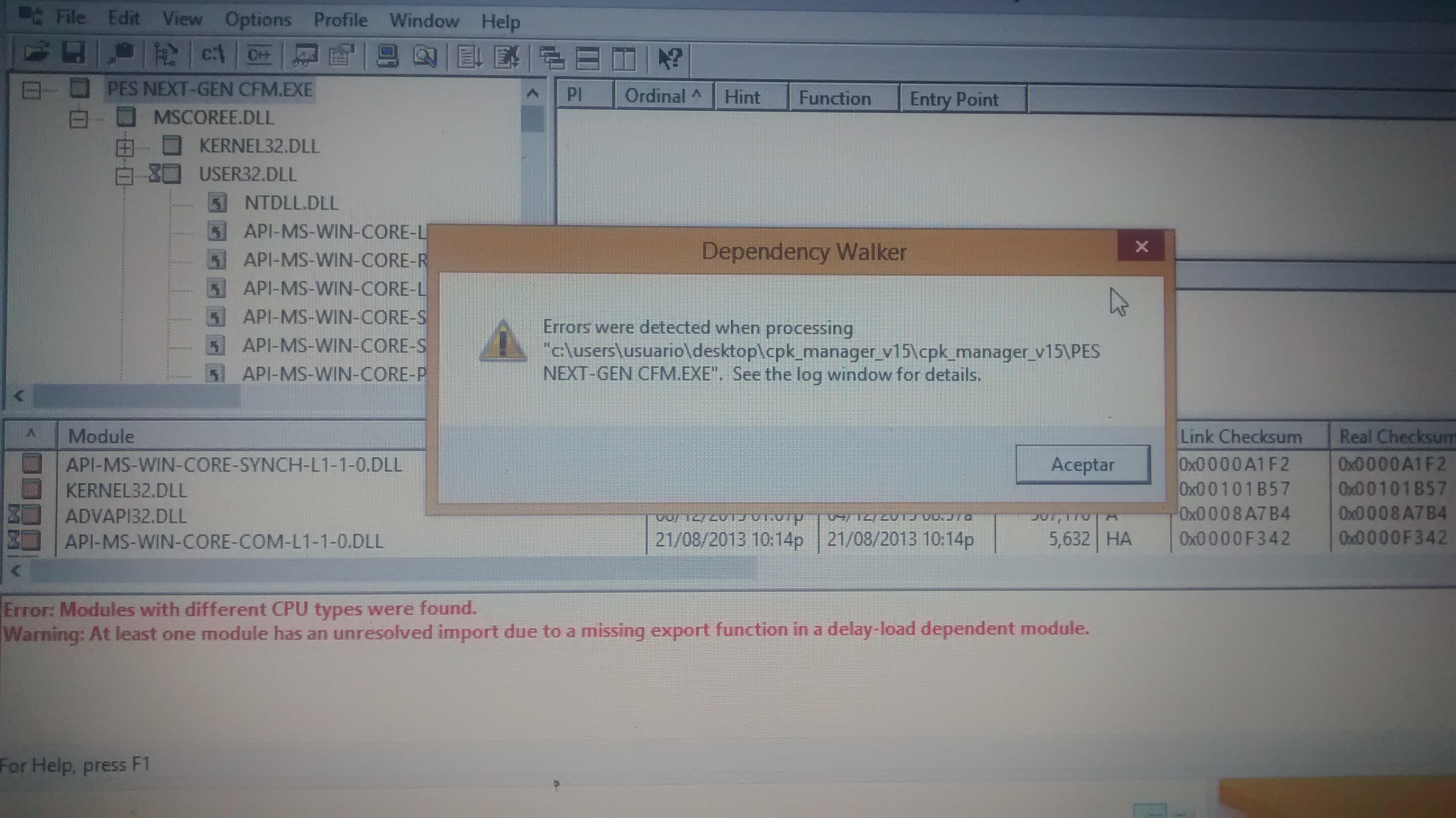Select USER32.DLL in the dependency tree

click(248, 174)
